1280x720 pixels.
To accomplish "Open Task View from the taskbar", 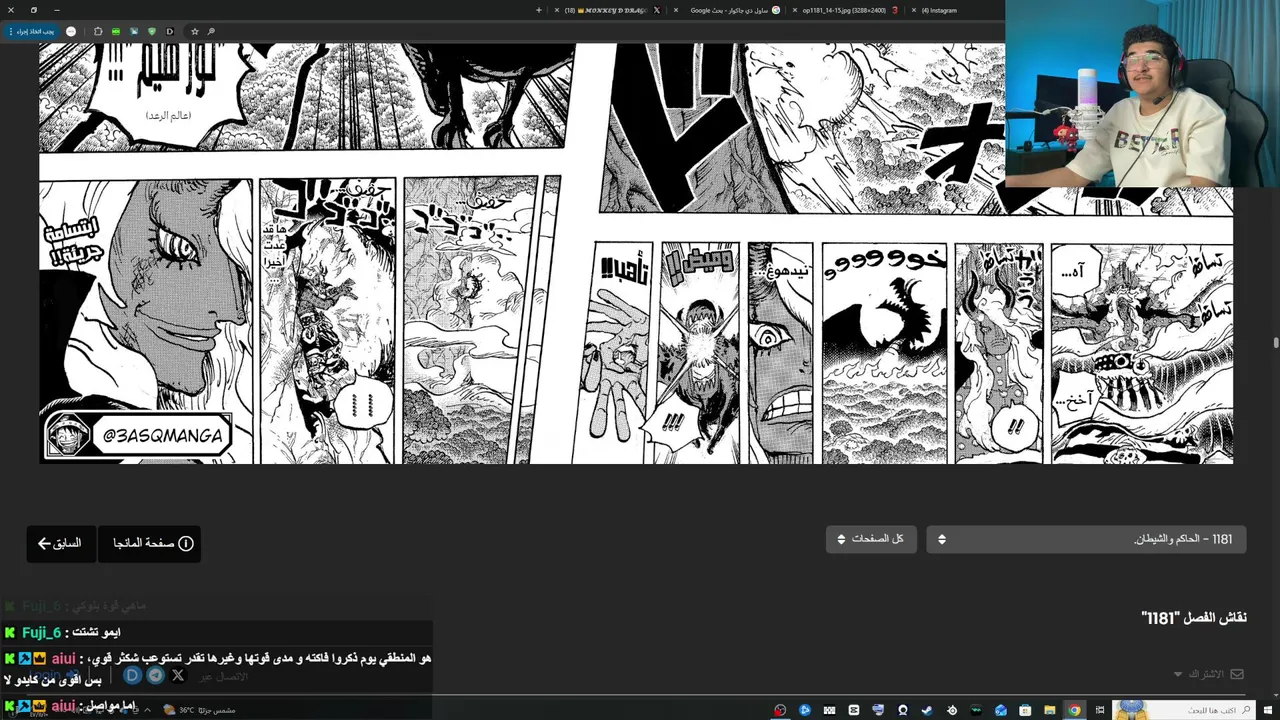I will click(x=1099, y=710).
